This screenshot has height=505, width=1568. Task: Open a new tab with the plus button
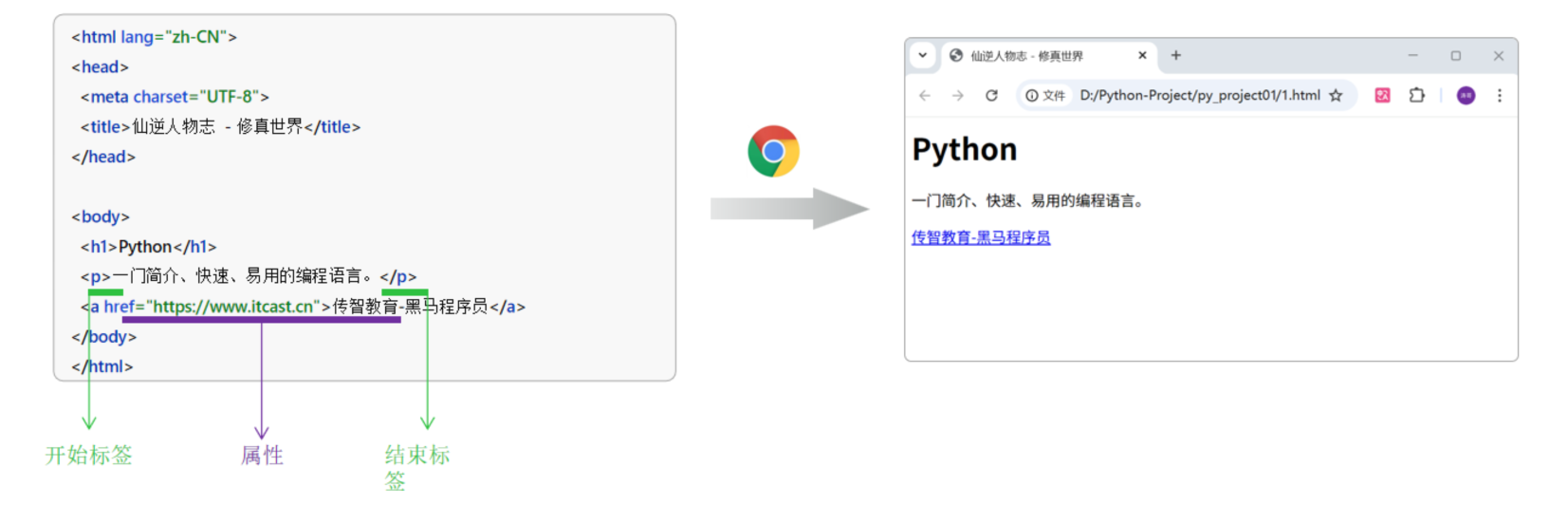[1175, 55]
